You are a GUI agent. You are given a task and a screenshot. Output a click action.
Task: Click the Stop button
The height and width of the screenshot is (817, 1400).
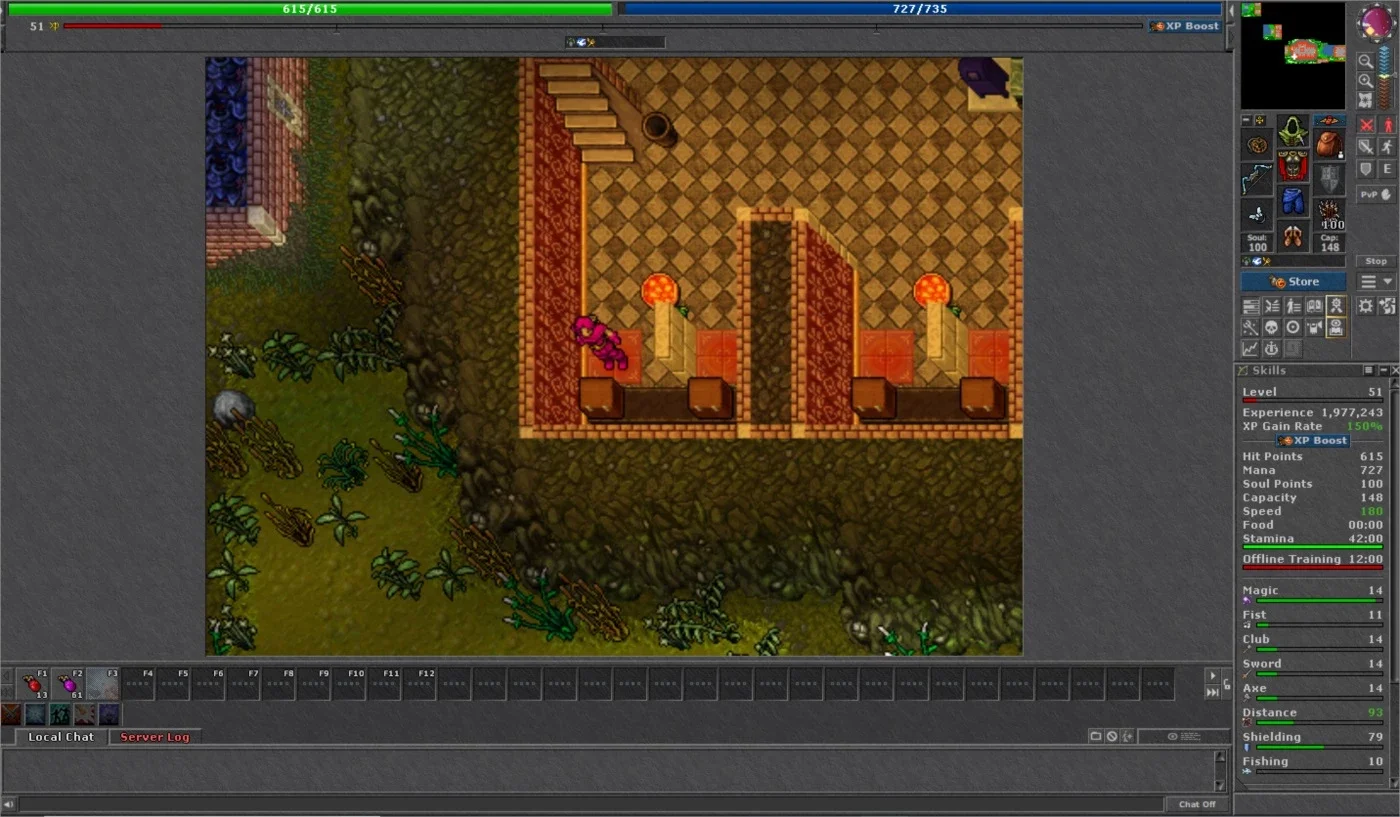[x=1376, y=260]
